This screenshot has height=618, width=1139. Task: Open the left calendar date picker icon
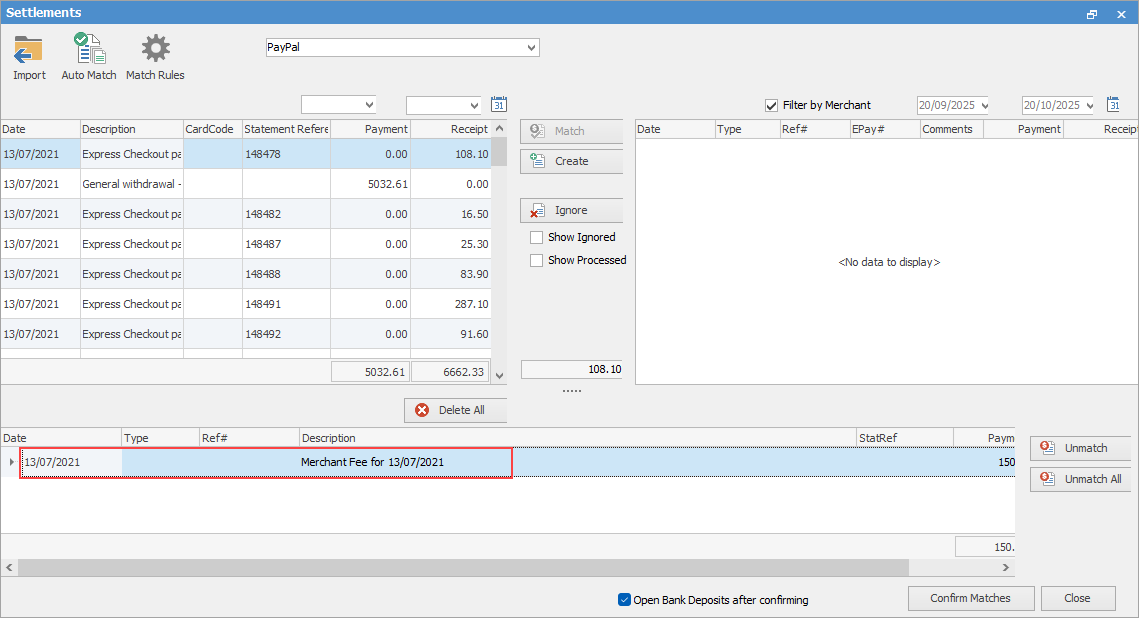pos(499,105)
